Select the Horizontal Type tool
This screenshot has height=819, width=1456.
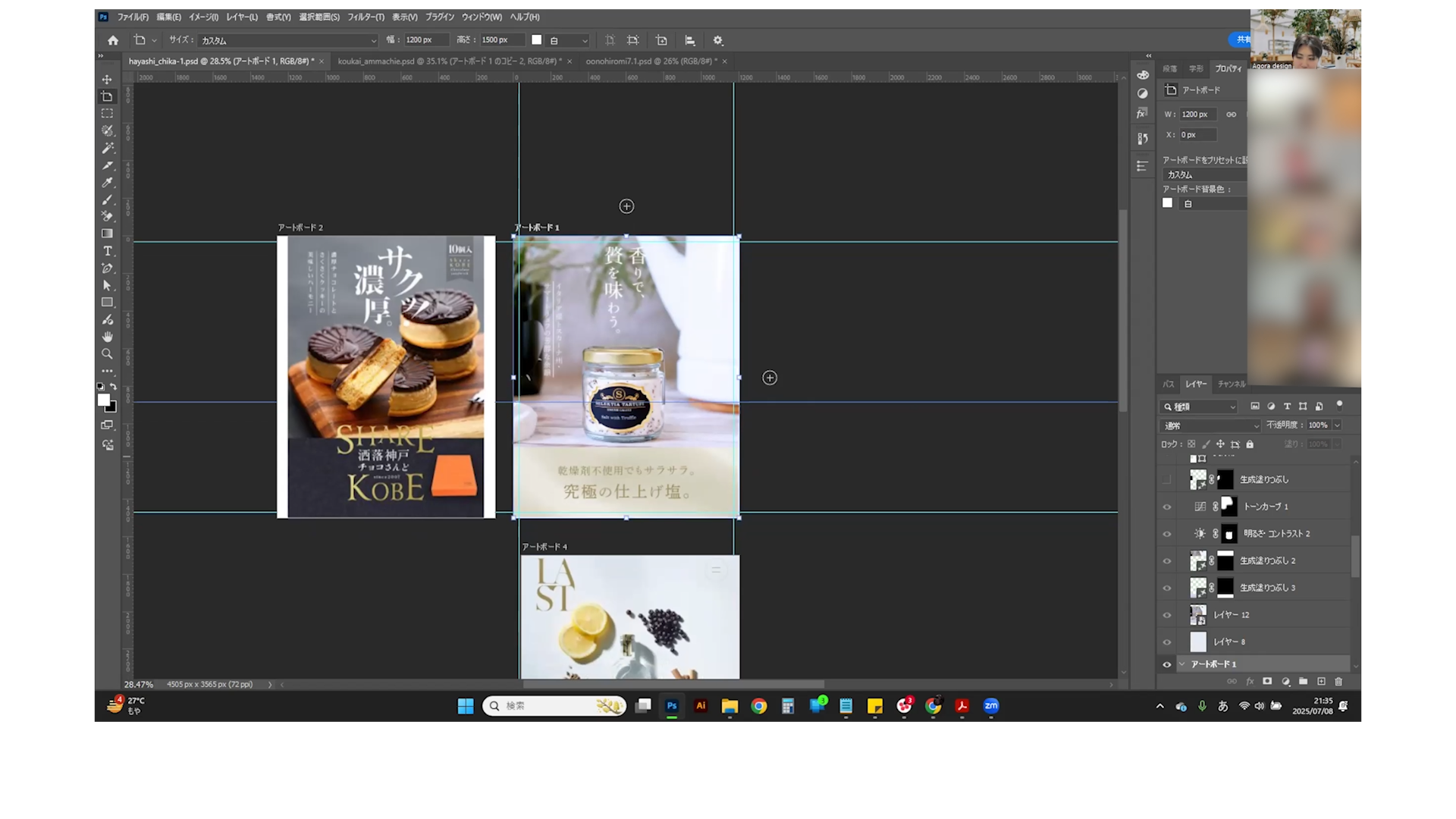pos(107,251)
